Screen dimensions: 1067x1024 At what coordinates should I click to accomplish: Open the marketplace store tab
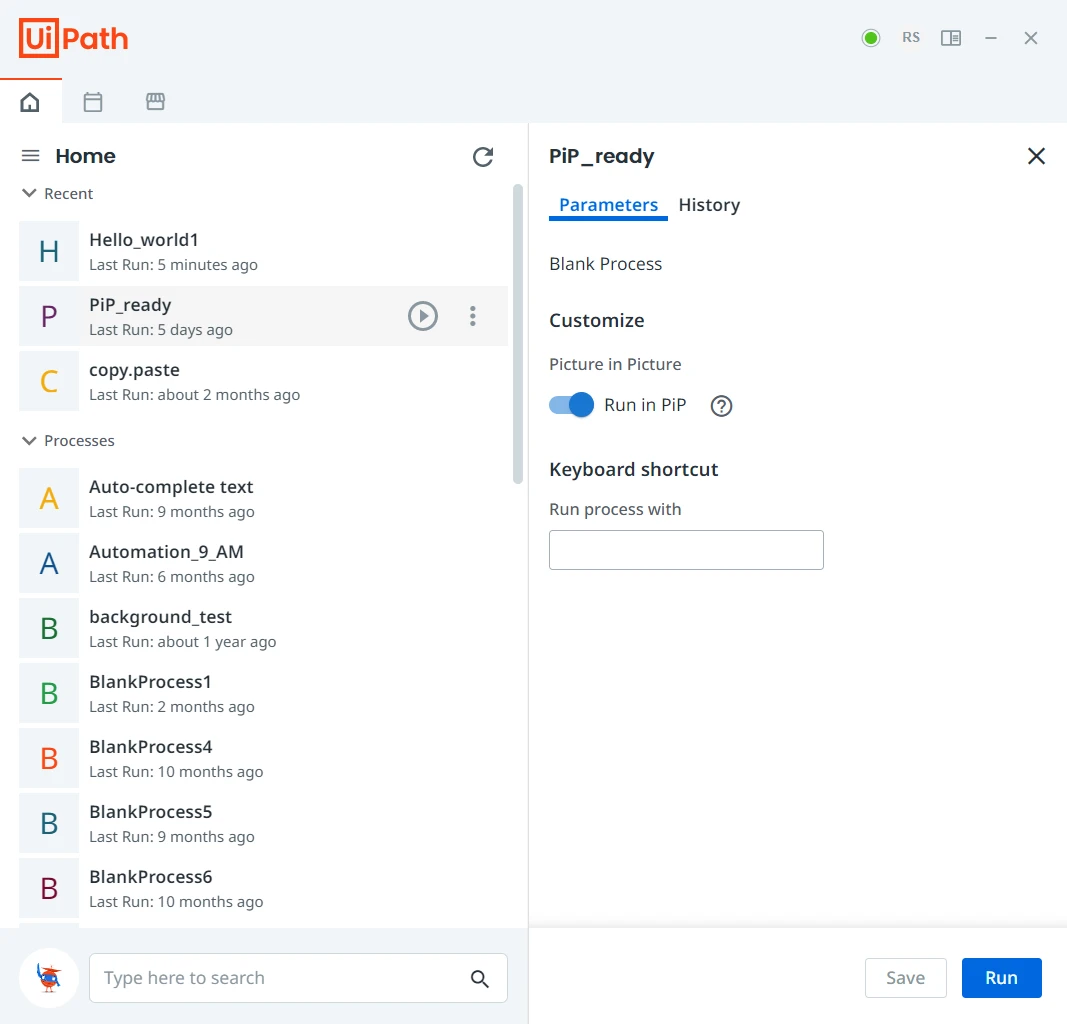point(155,102)
